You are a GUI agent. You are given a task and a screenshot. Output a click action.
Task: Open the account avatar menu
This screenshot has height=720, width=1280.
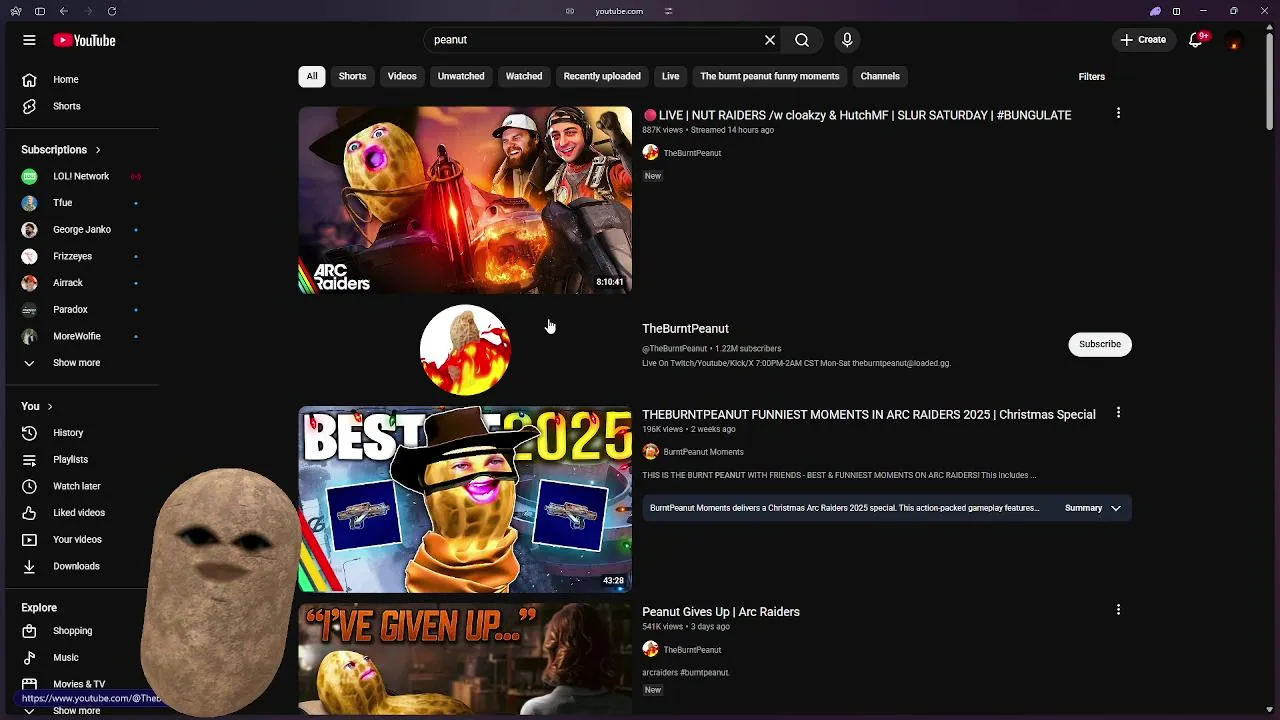[x=1235, y=40]
